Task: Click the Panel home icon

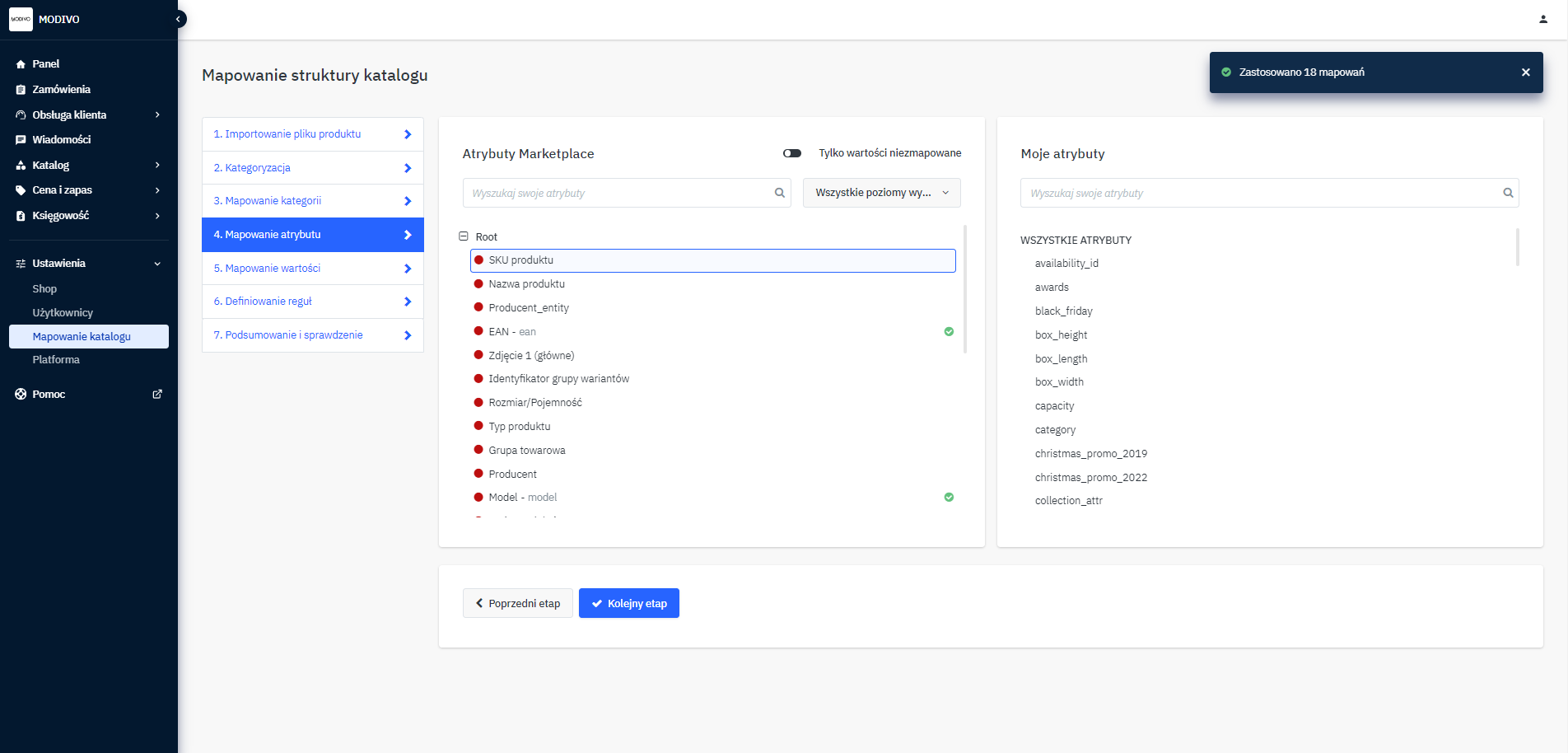Action: pos(21,64)
